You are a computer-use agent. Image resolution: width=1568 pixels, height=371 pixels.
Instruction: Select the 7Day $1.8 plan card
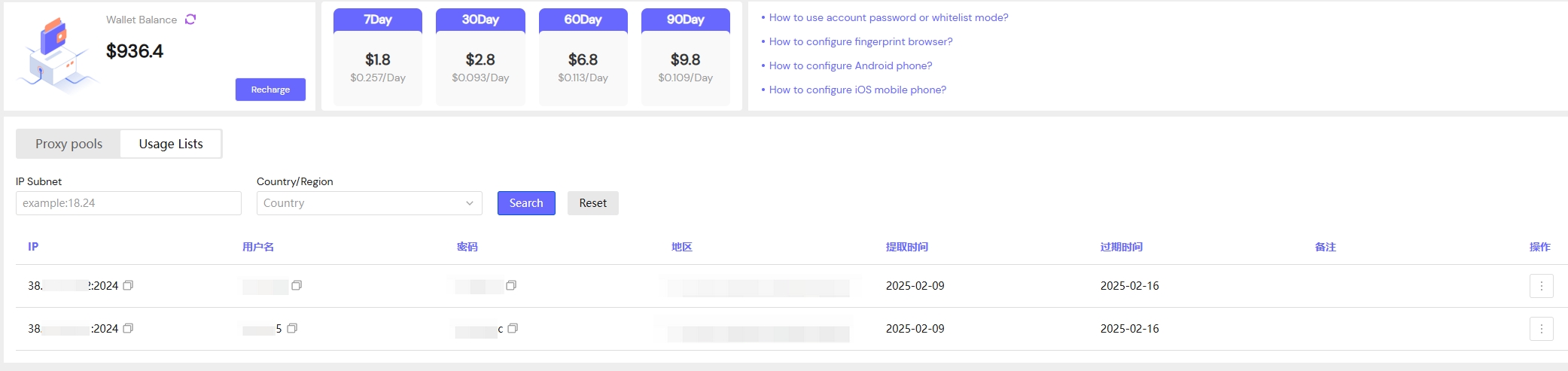[x=378, y=57]
